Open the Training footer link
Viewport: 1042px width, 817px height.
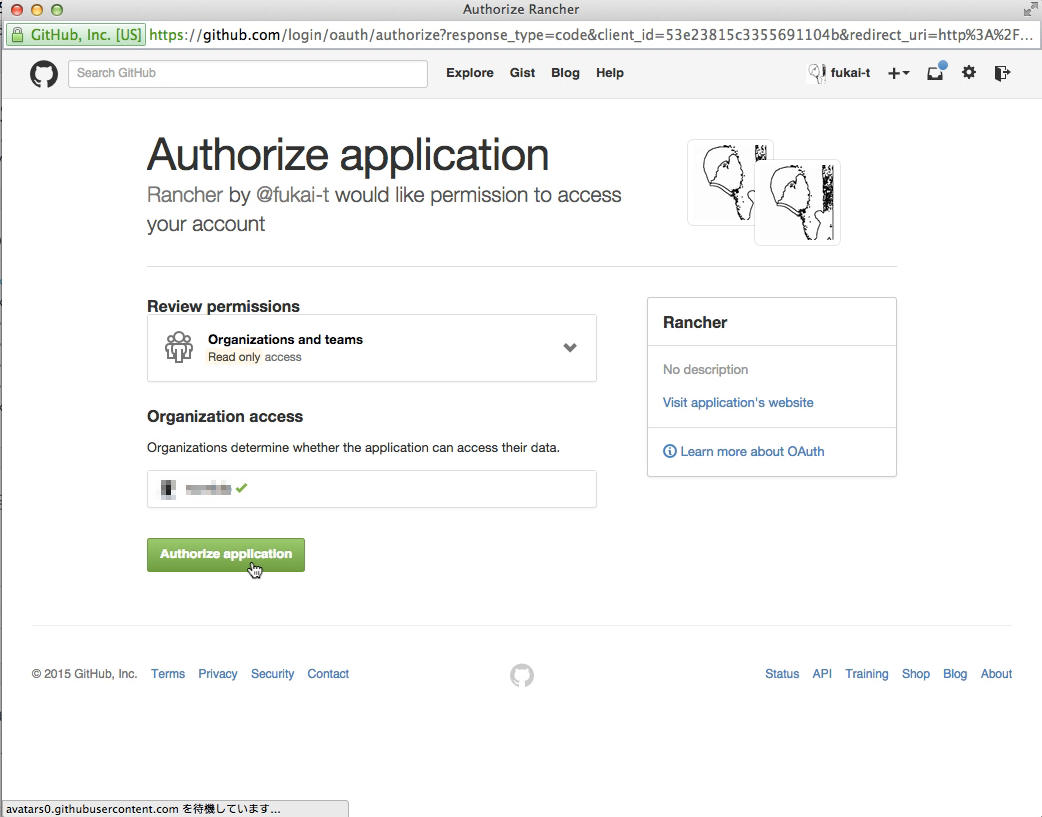[867, 673]
